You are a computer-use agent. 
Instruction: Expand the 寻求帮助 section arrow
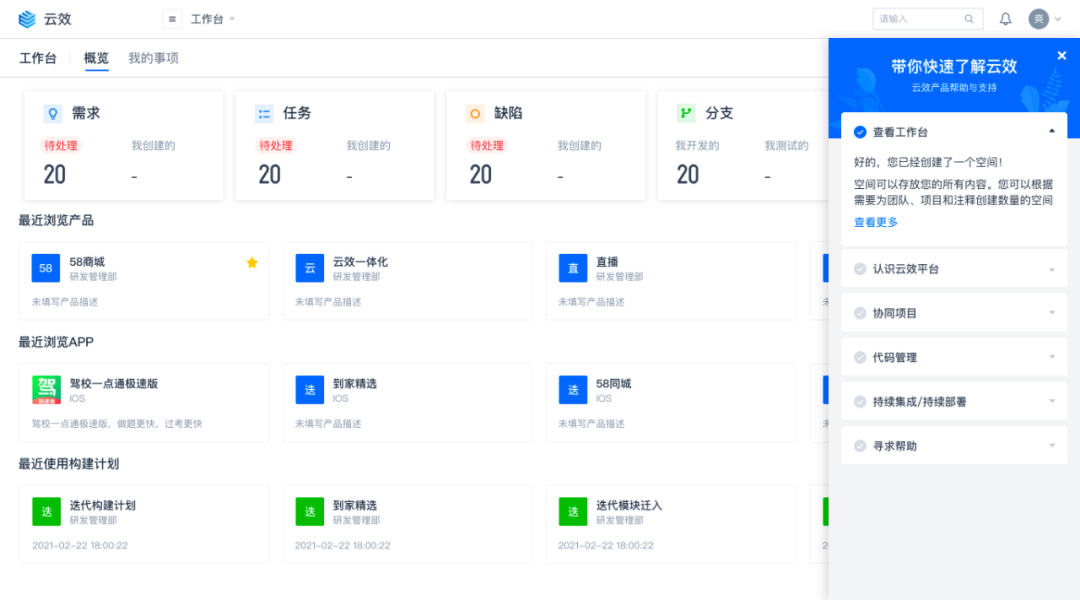(1052, 446)
